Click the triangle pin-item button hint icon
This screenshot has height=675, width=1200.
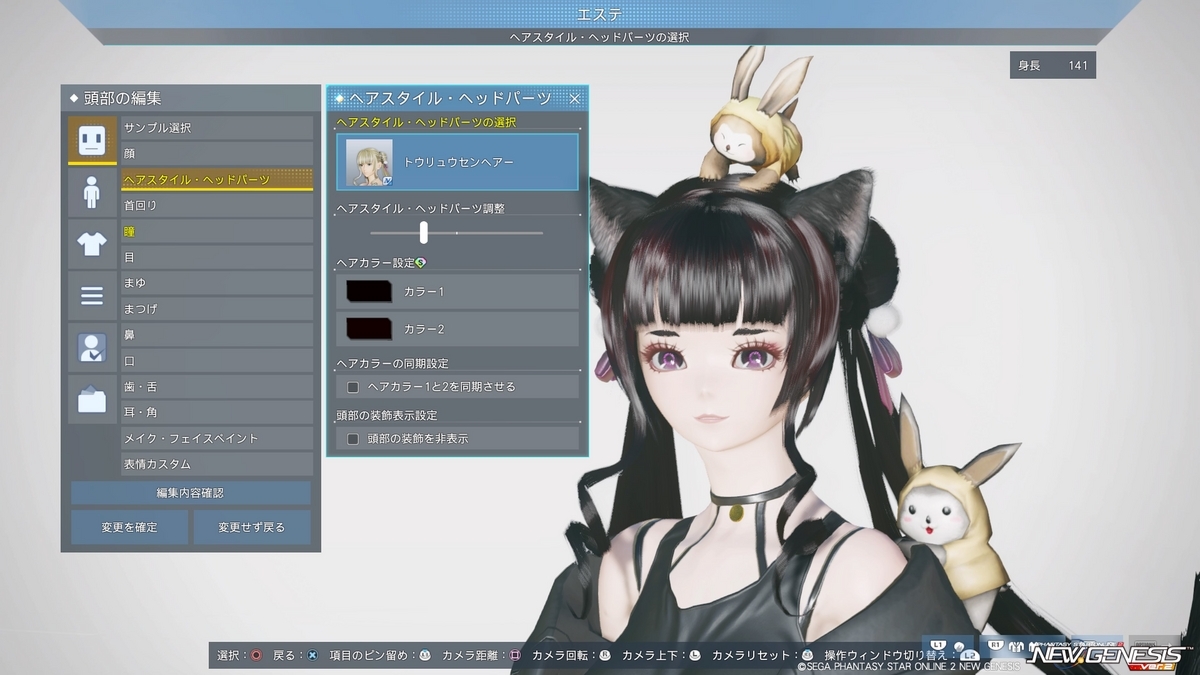click(424, 655)
